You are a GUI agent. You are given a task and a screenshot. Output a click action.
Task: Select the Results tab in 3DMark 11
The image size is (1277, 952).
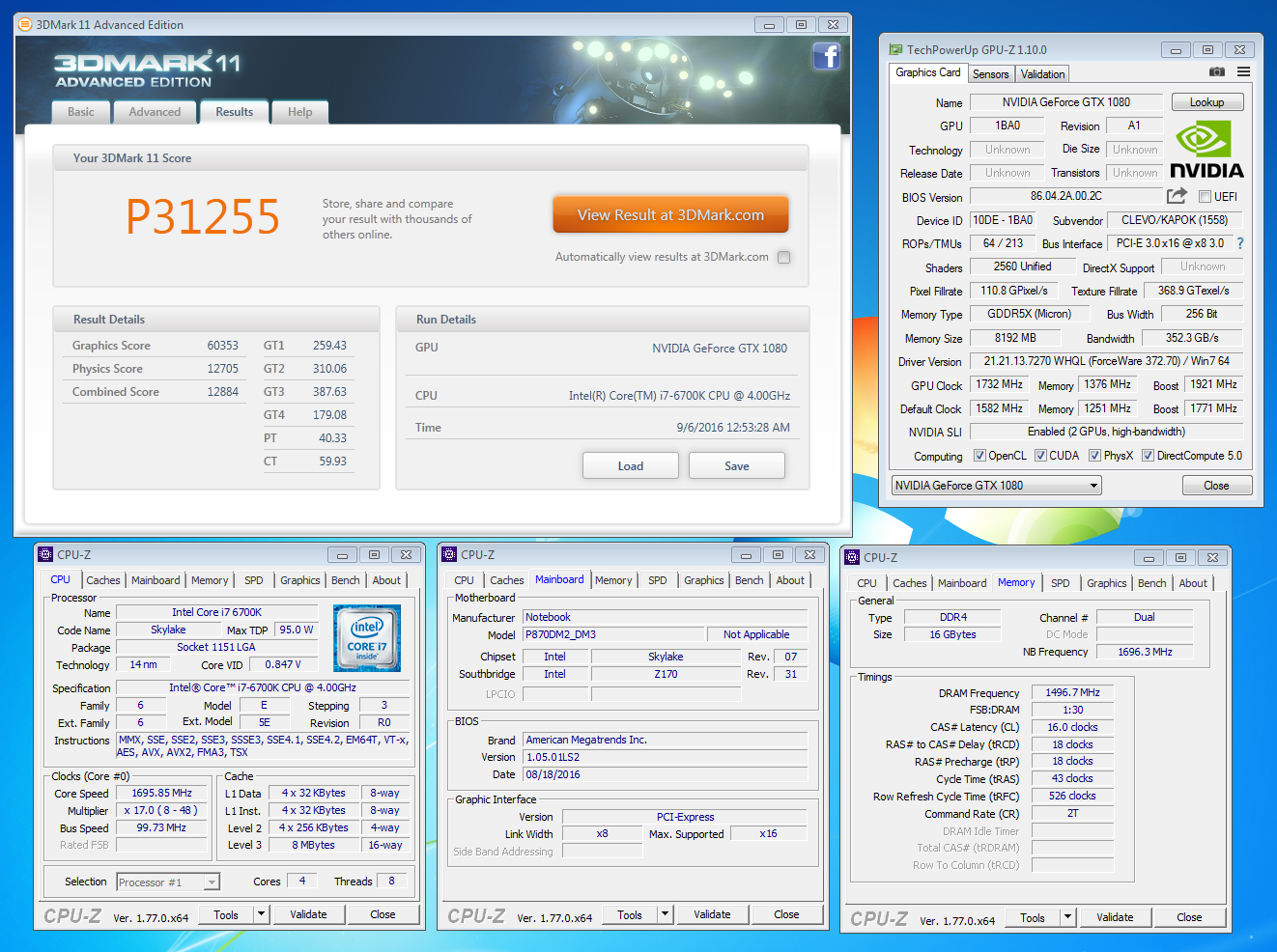(x=235, y=112)
